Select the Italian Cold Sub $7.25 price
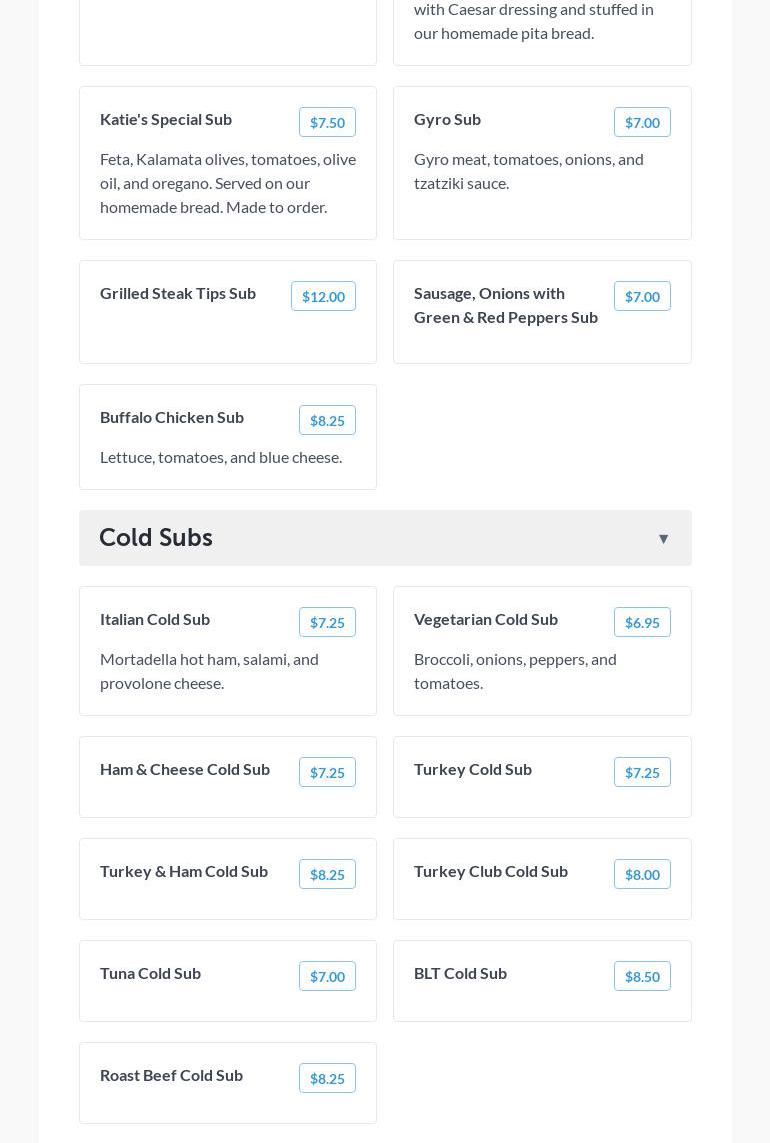Screen dimensions: 770x1143 [327, 622]
